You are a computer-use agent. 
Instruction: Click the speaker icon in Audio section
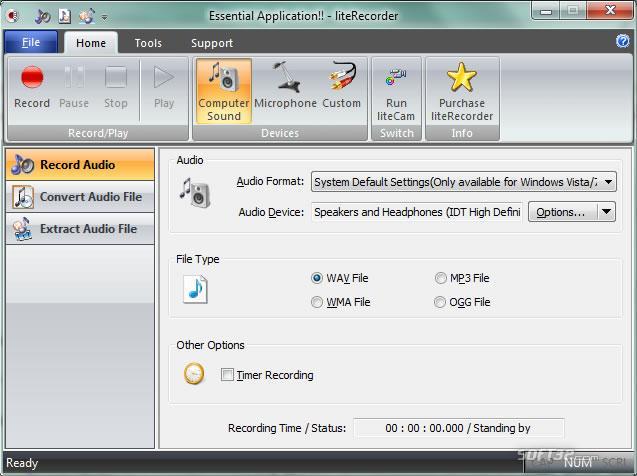[x=195, y=193]
